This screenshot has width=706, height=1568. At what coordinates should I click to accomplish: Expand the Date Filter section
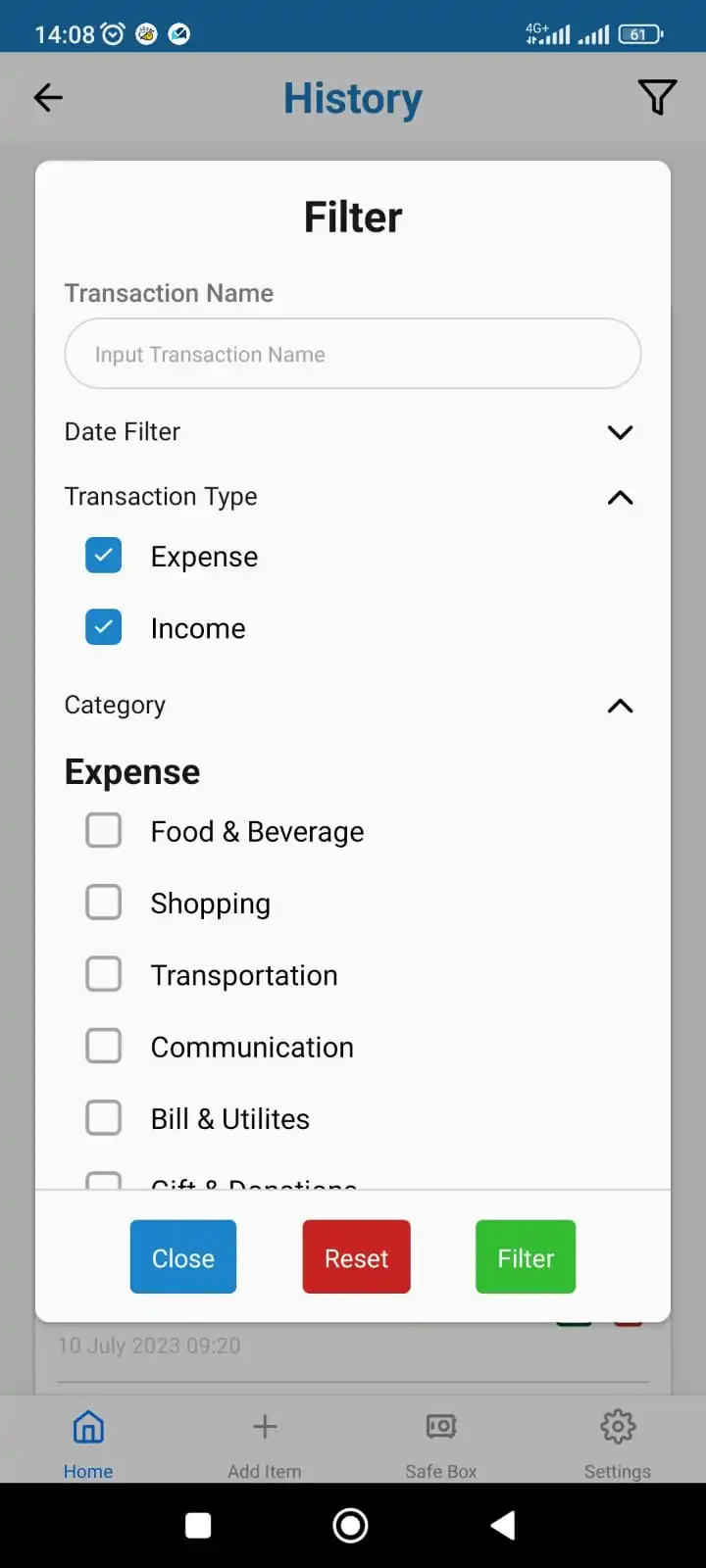click(620, 432)
